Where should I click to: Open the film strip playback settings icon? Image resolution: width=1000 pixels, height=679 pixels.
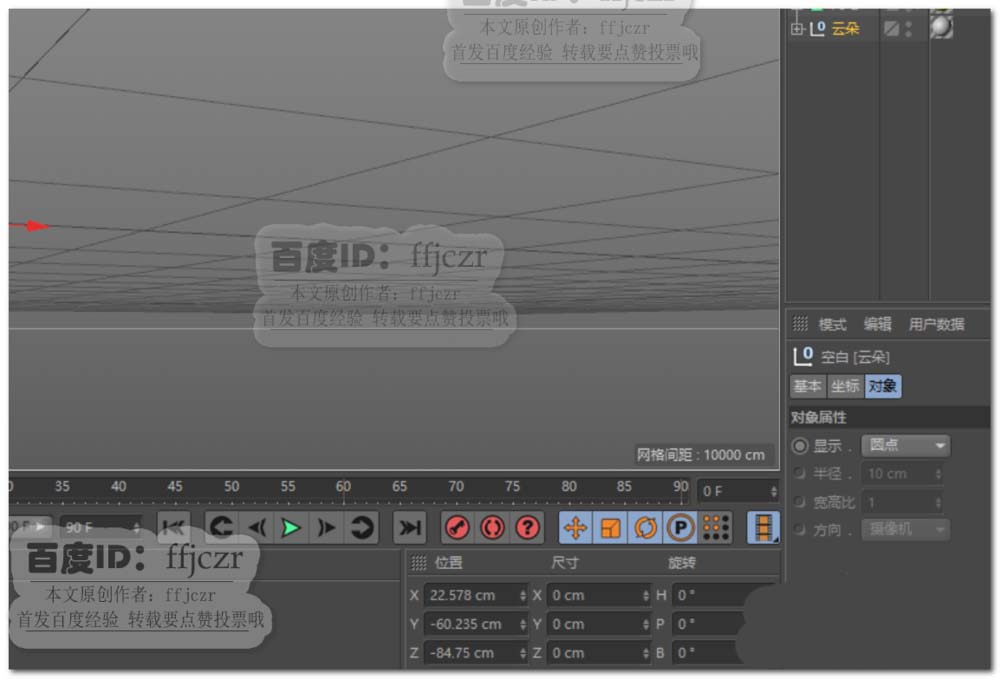[763, 528]
